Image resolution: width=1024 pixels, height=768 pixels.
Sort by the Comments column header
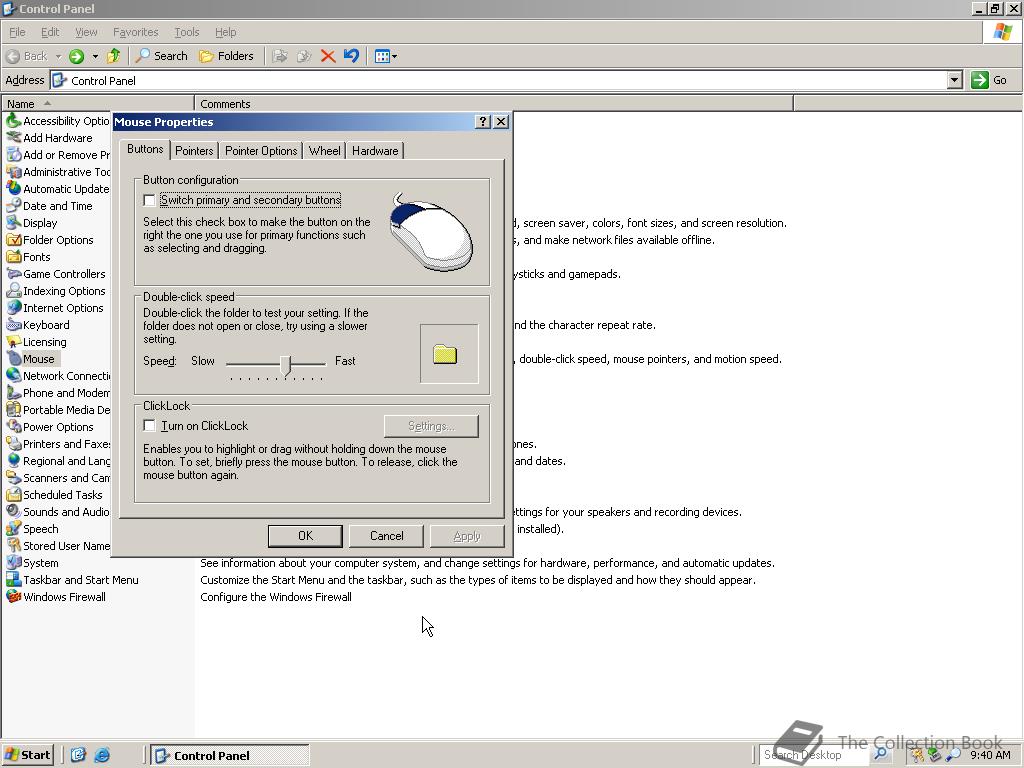[x=494, y=104]
